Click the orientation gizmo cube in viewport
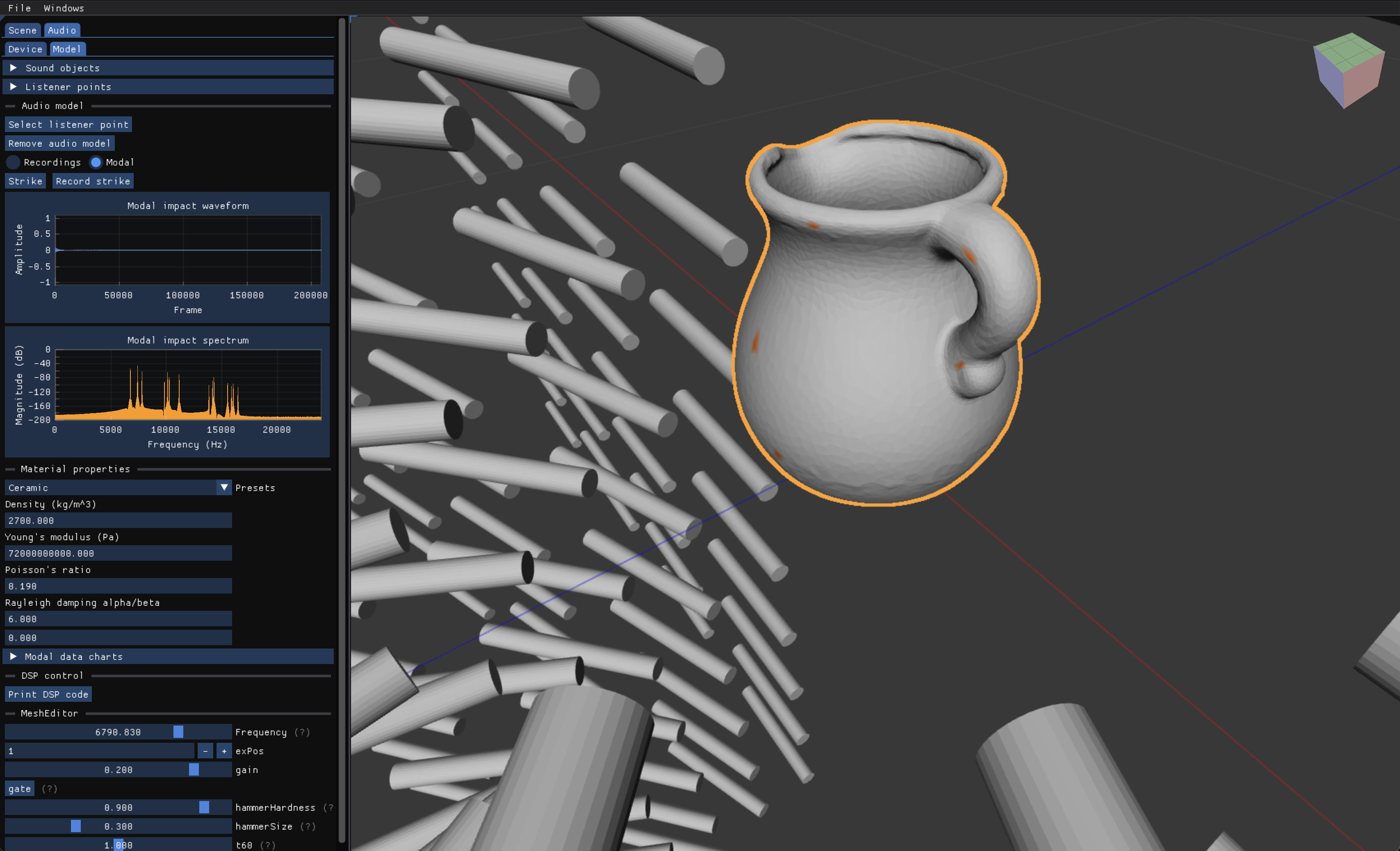The height and width of the screenshot is (851, 1400). pyautogui.click(x=1348, y=71)
